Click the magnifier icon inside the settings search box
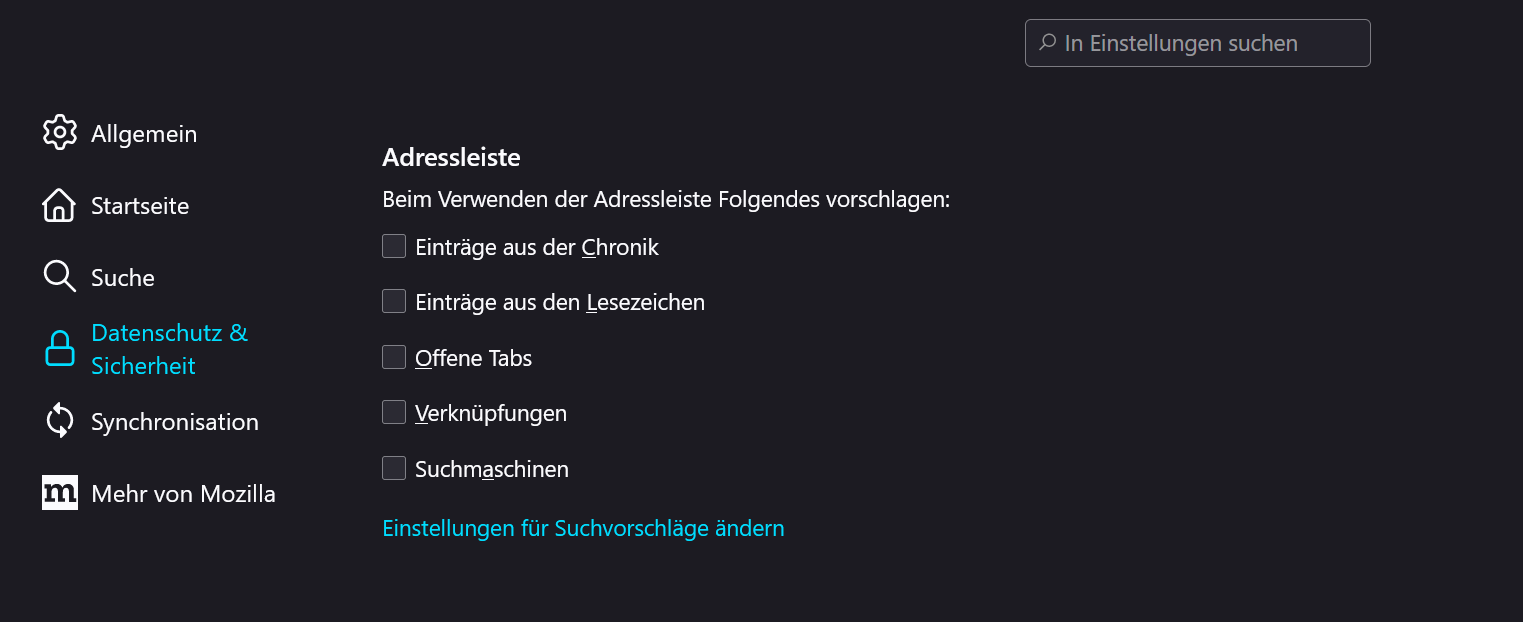The image size is (1523, 622). pos(1048,43)
